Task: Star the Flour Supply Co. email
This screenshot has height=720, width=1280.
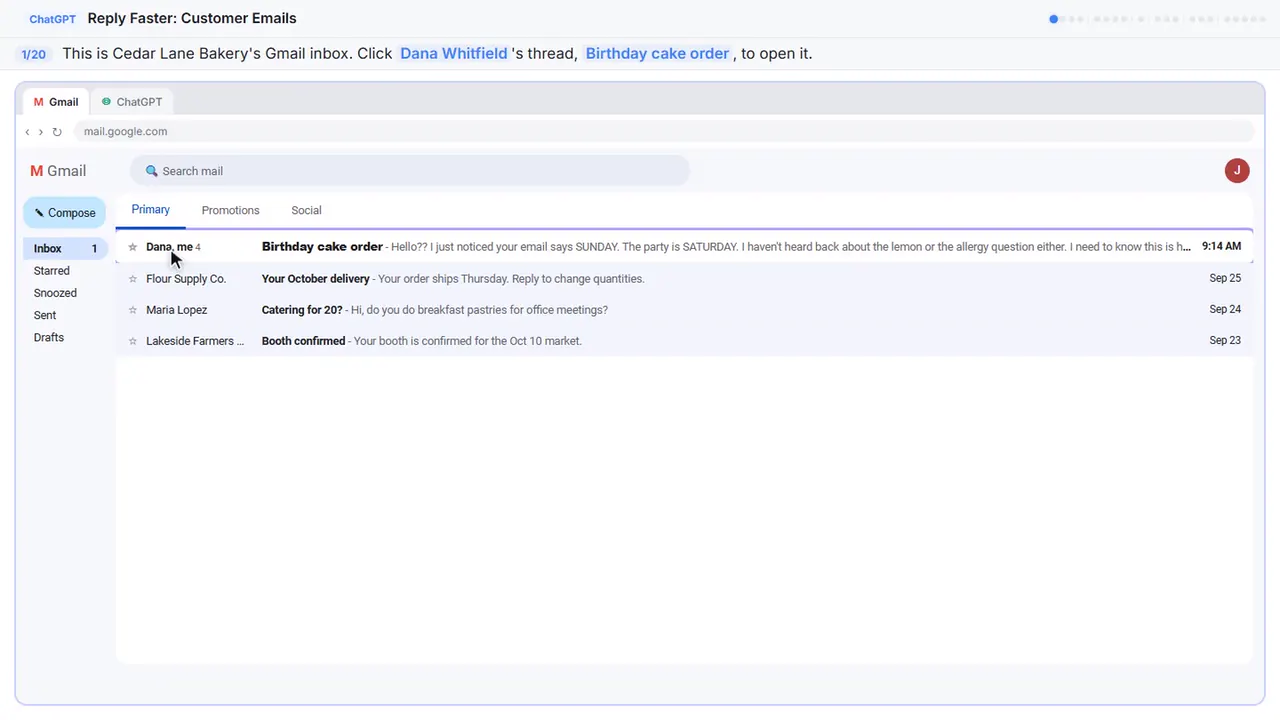Action: [x=133, y=279]
